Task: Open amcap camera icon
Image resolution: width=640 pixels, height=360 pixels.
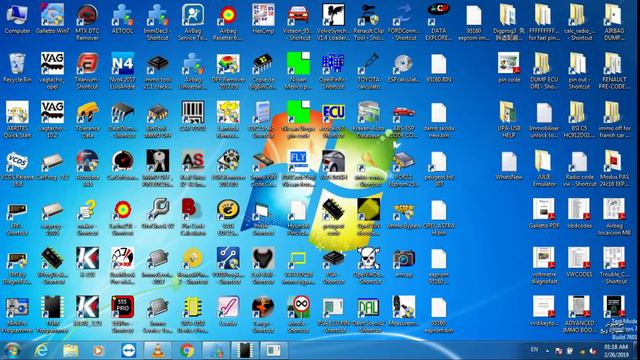Action: tap(404, 263)
